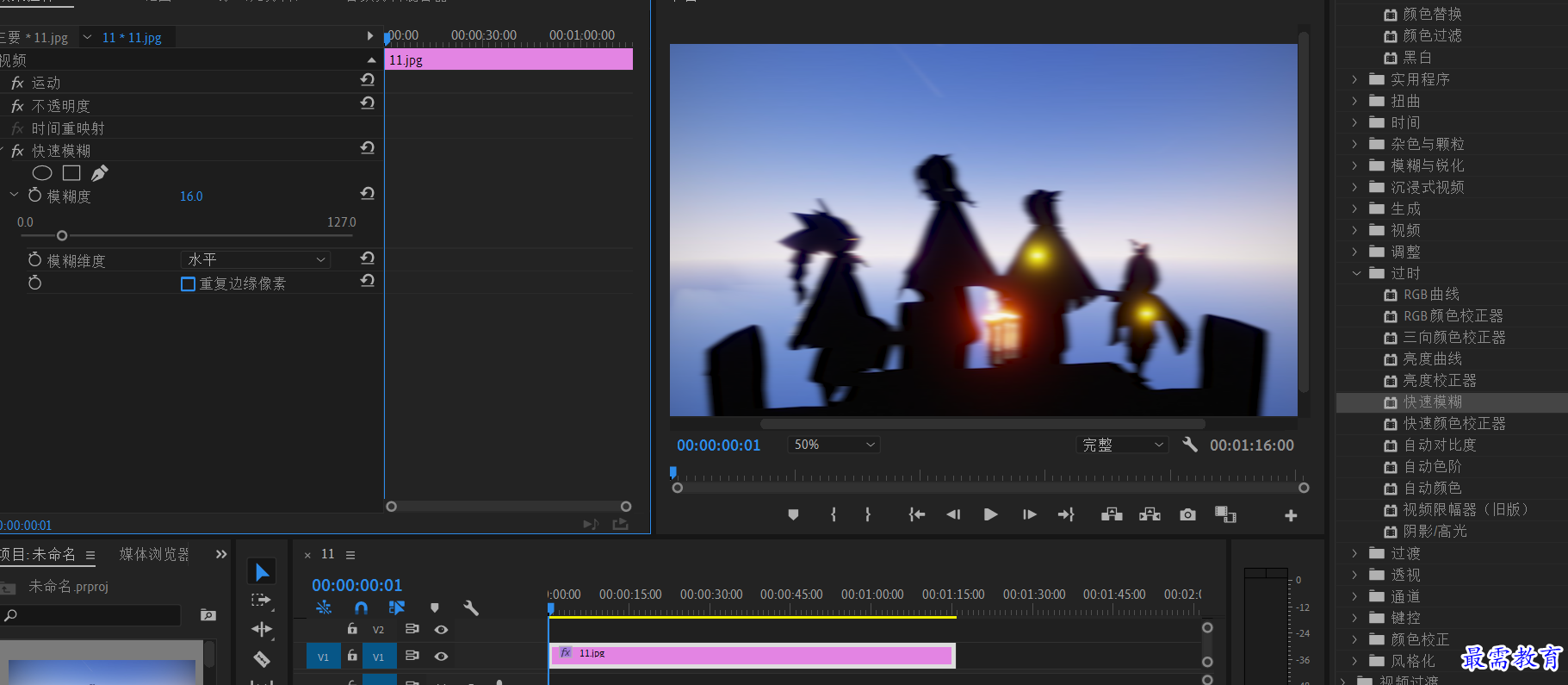Click Mark Out button
The width and height of the screenshot is (1568, 685).
point(868,514)
